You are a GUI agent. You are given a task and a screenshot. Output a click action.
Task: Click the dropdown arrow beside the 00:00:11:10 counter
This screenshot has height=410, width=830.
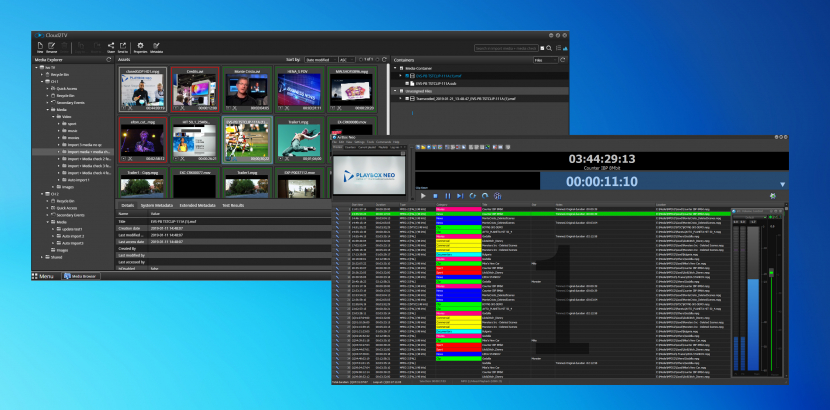(782, 184)
